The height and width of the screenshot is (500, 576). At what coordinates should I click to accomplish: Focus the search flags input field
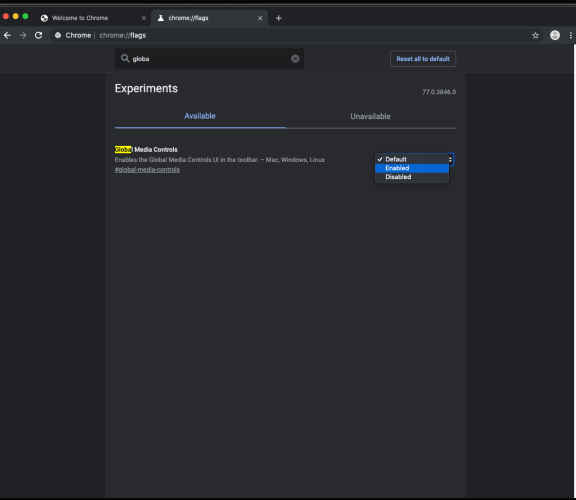point(209,59)
